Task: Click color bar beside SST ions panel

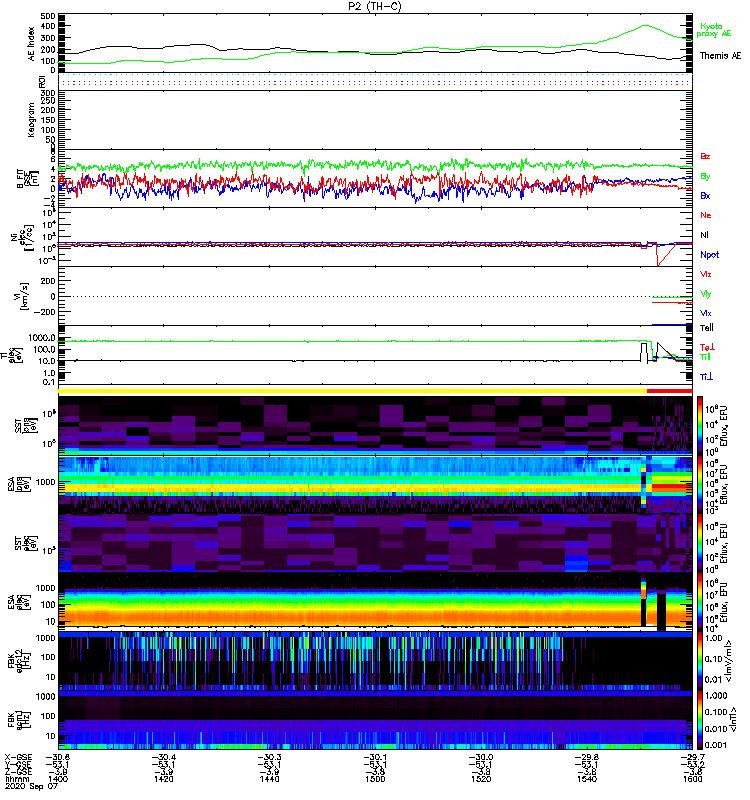Action: tap(700, 425)
